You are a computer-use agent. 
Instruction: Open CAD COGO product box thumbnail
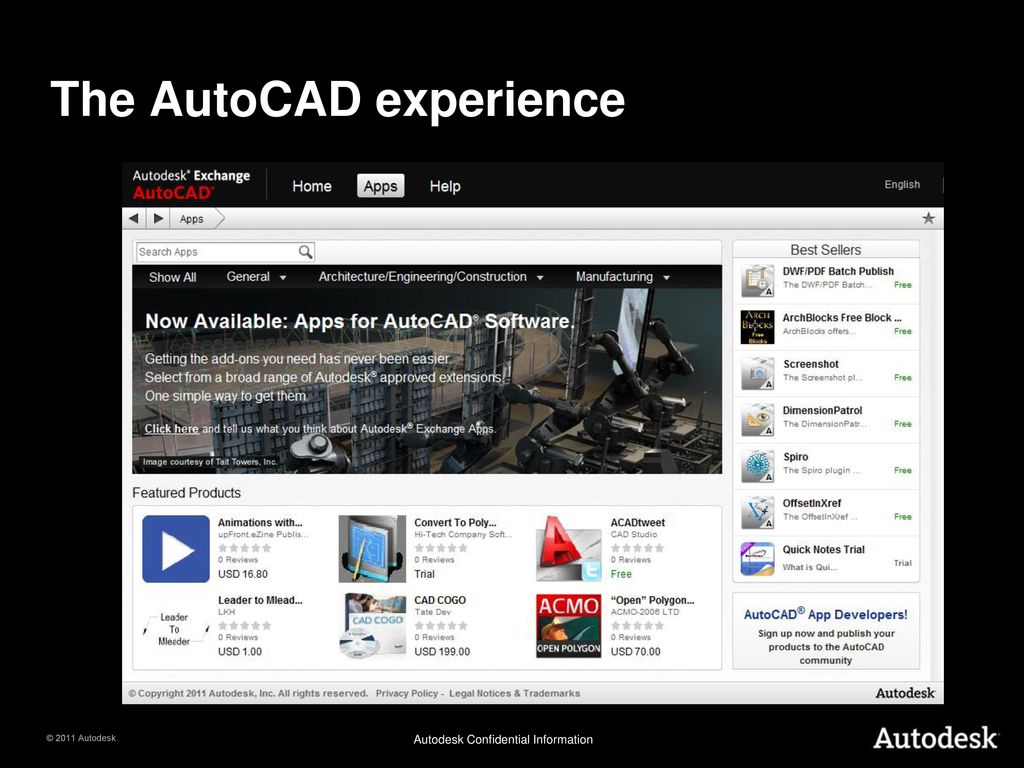(x=372, y=626)
